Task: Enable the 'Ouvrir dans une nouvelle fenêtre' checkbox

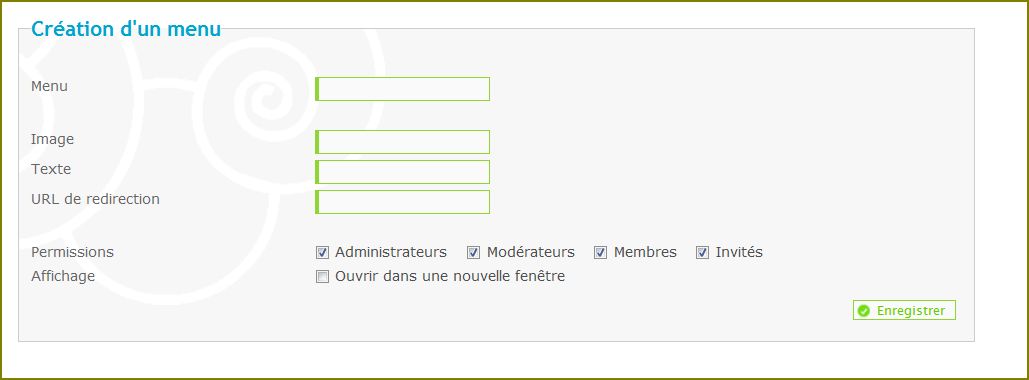Action: click(322, 277)
